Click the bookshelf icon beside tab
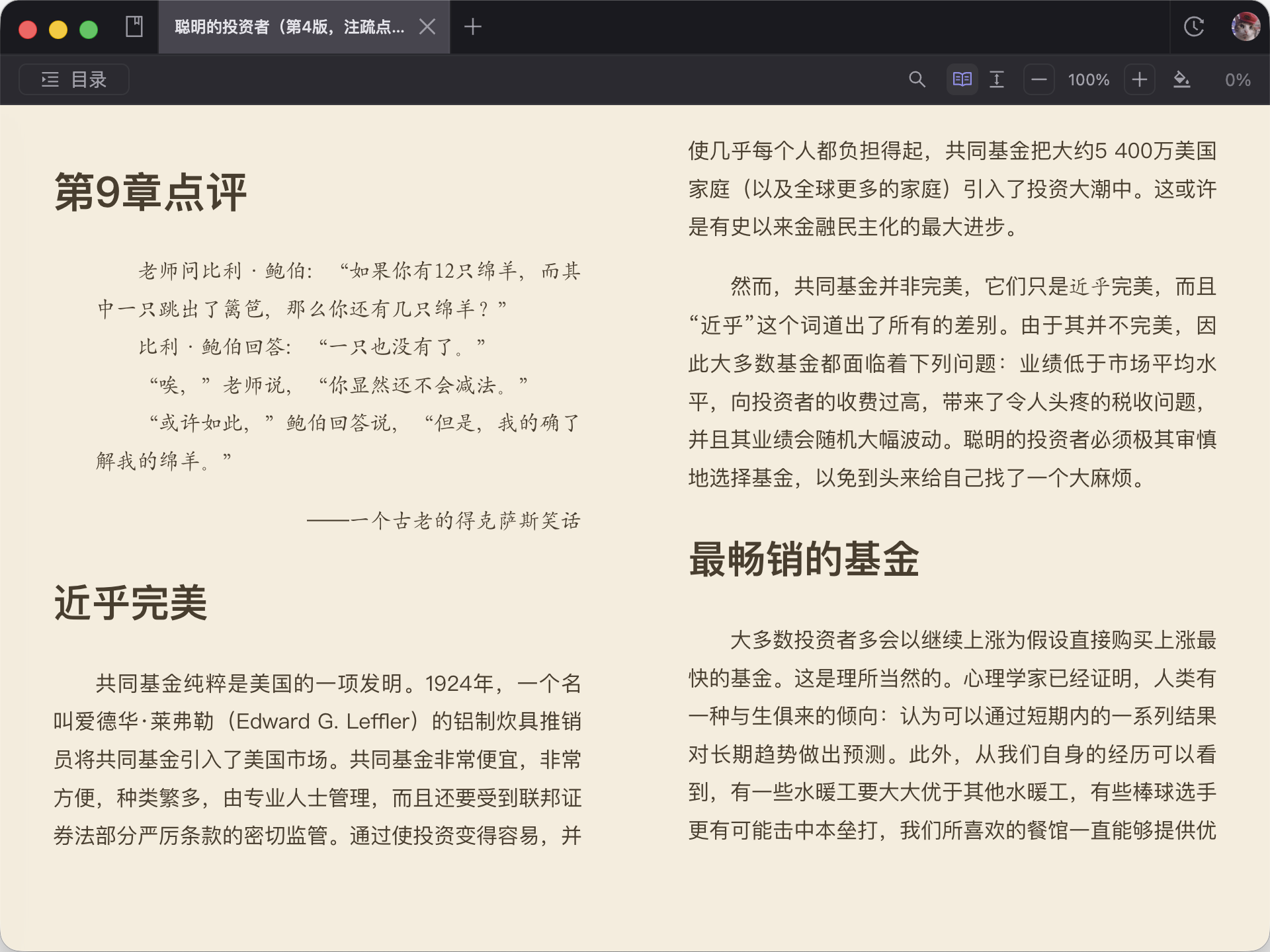1270x952 pixels. [x=134, y=27]
